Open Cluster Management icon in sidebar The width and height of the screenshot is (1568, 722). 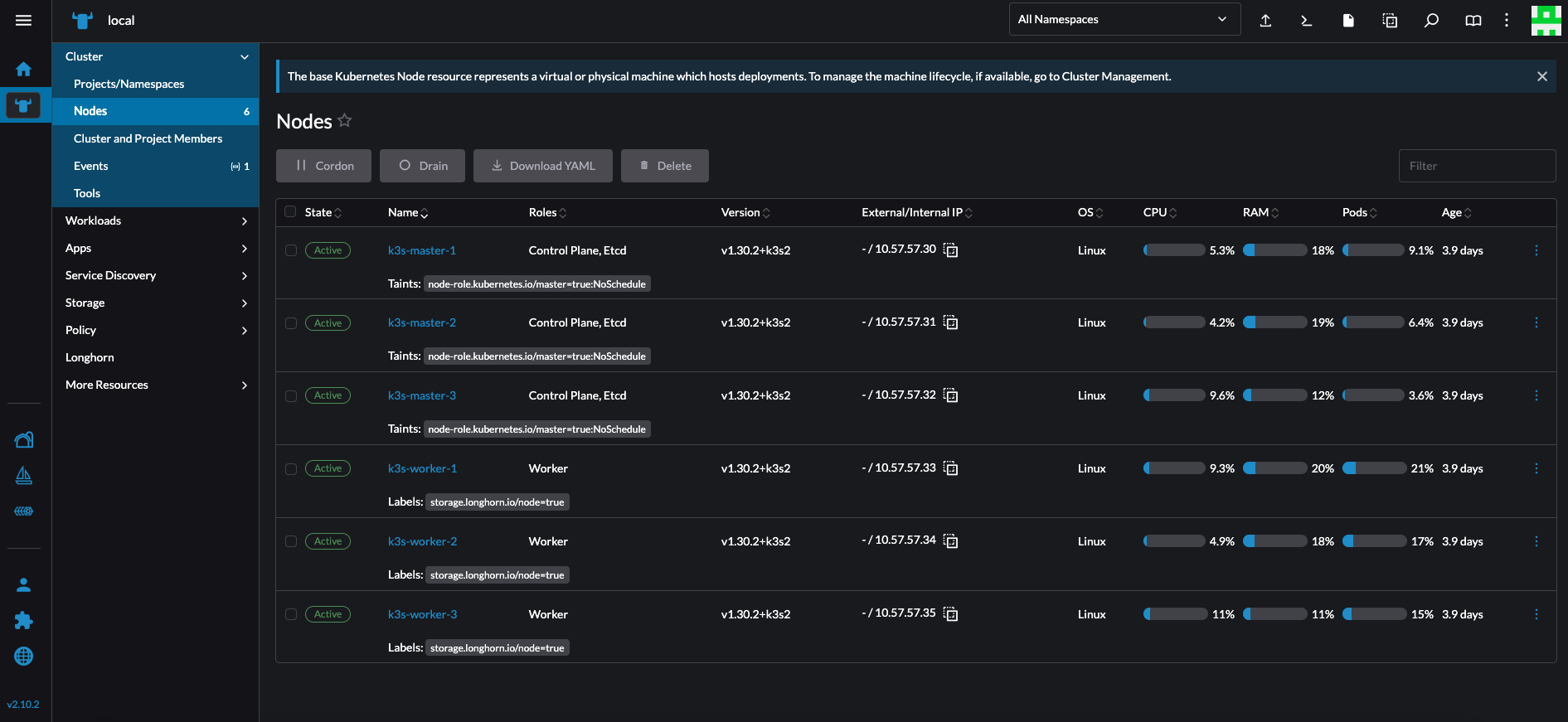pyautogui.click(x=24, y=439)
